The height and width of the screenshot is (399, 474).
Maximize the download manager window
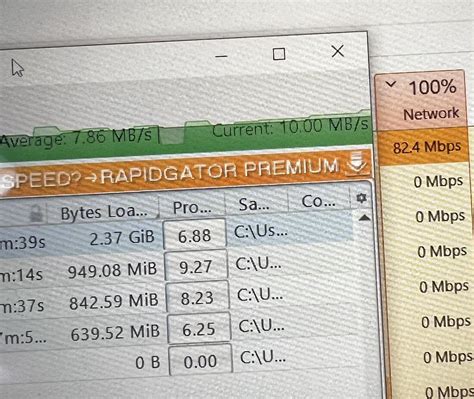(x=279, y=54)
